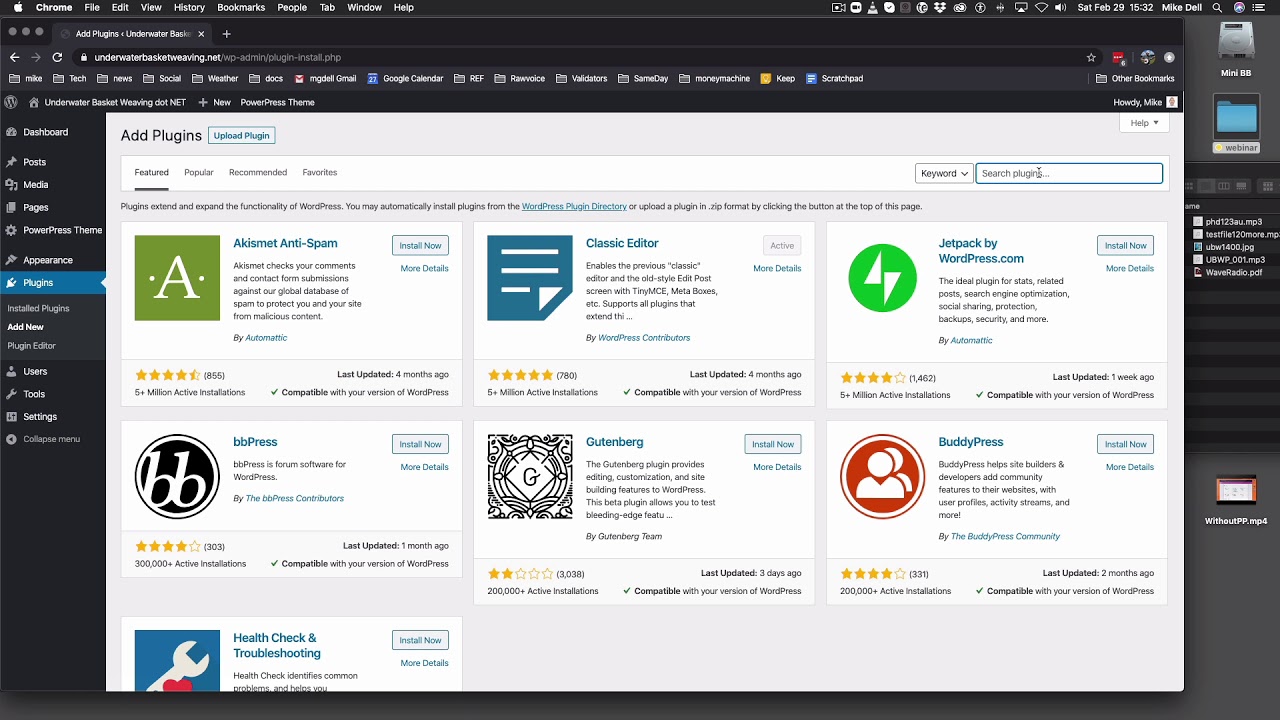1280x720 pixels.
Task: Open the Google Calendar bookmark
Action: [405, 78]
